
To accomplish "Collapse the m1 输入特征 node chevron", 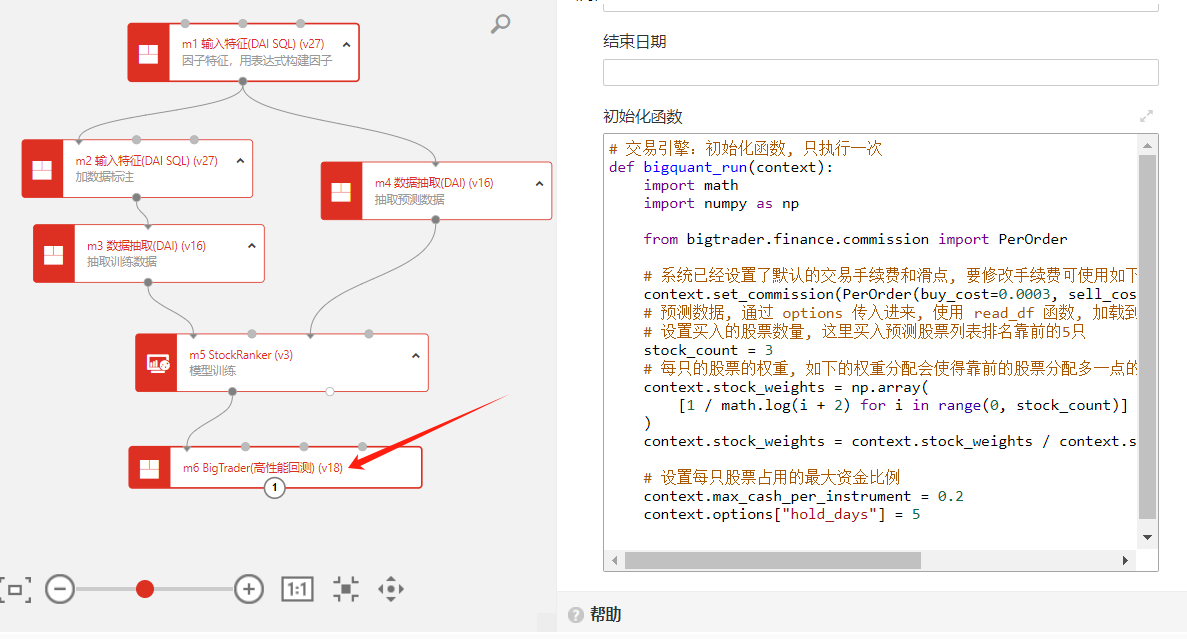I will (346, 45).
